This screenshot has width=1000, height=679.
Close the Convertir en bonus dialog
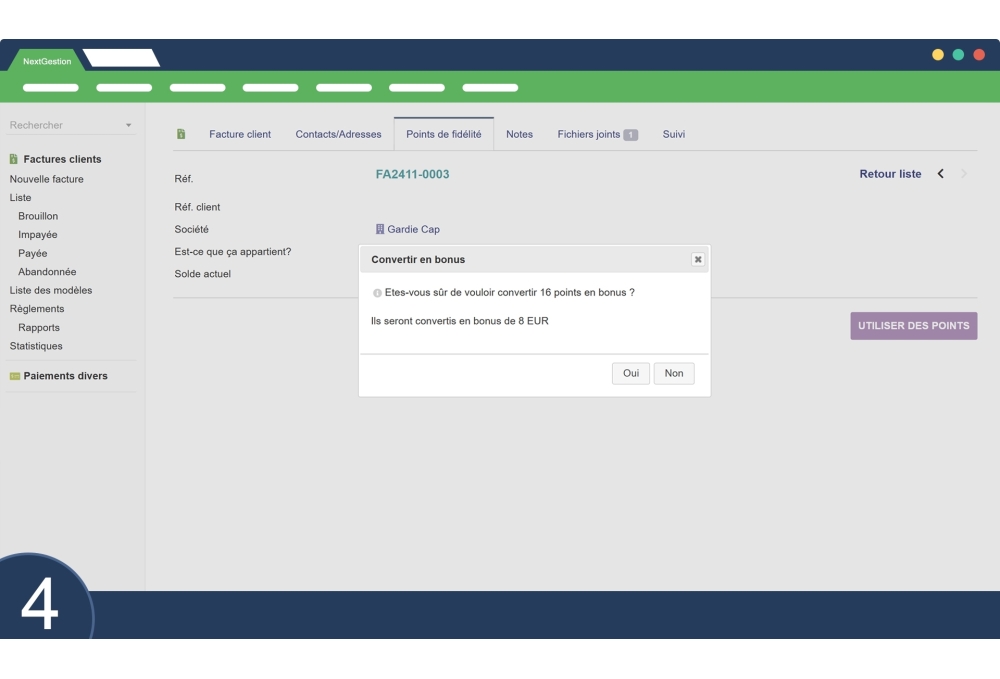698,259
